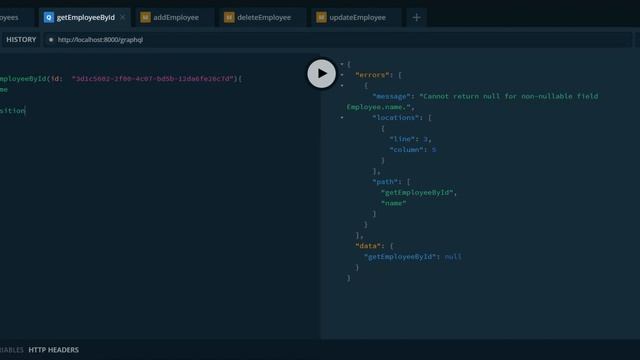
Task: Switch to the getEmployeeById tab
Action: [85, 18]
